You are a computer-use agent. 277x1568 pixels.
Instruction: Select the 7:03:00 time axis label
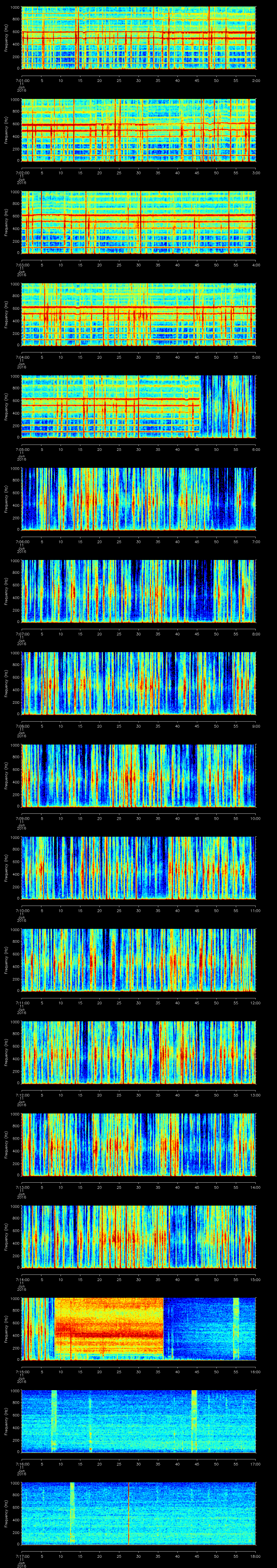click(x=22, y=265)
